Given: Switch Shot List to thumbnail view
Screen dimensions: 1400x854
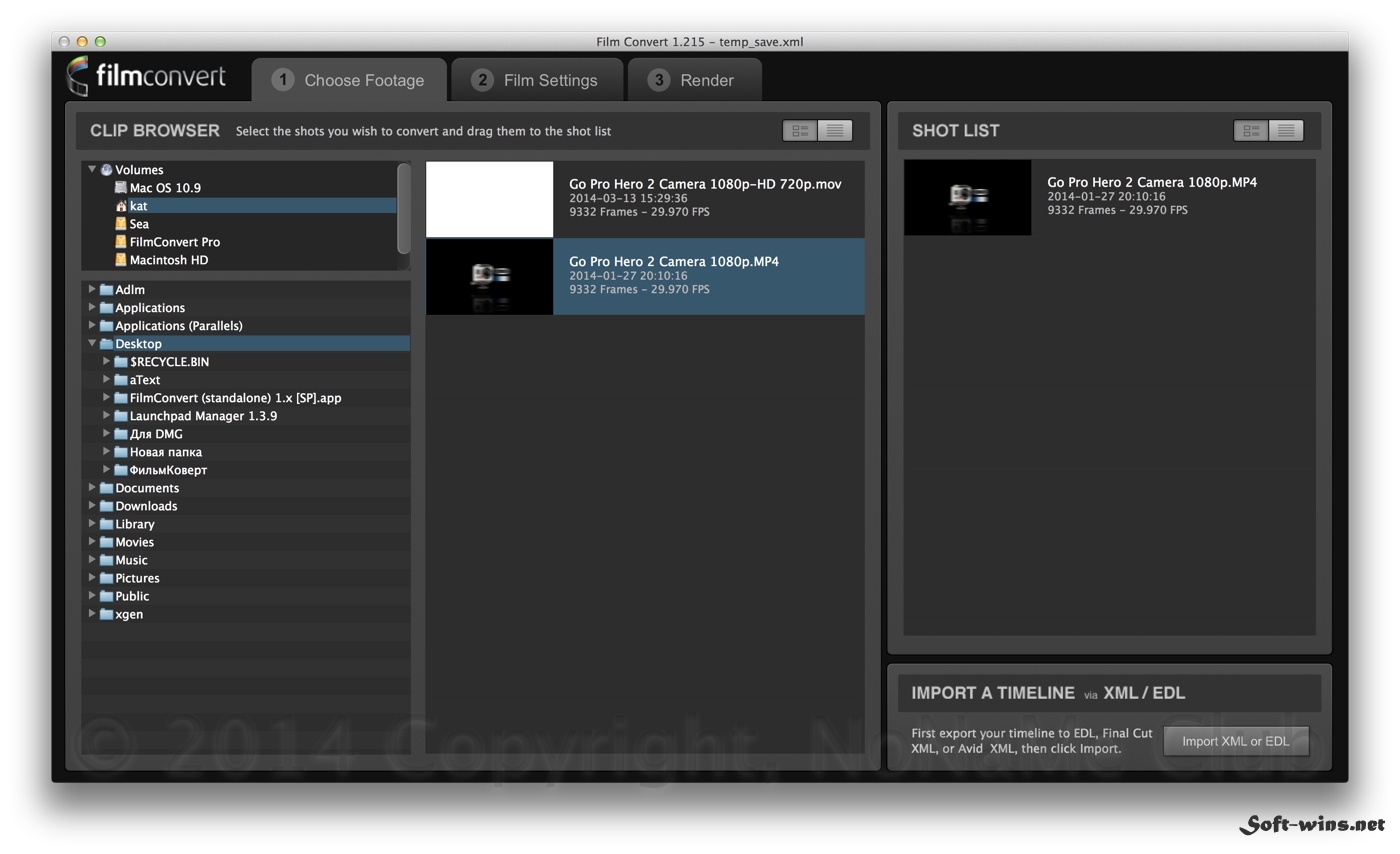Looking at the screenshot, I should pos(1251,130).
